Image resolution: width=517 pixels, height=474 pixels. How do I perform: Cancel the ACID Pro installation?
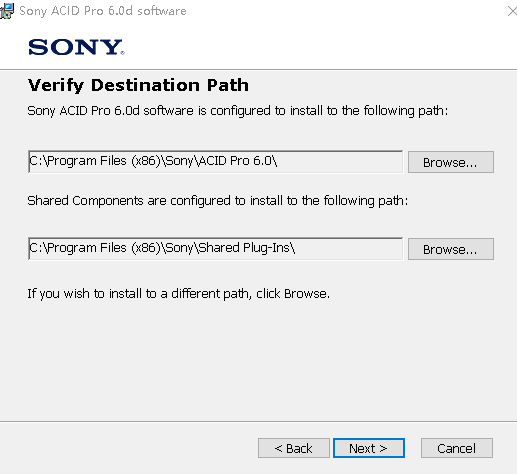tap(457, 448)
